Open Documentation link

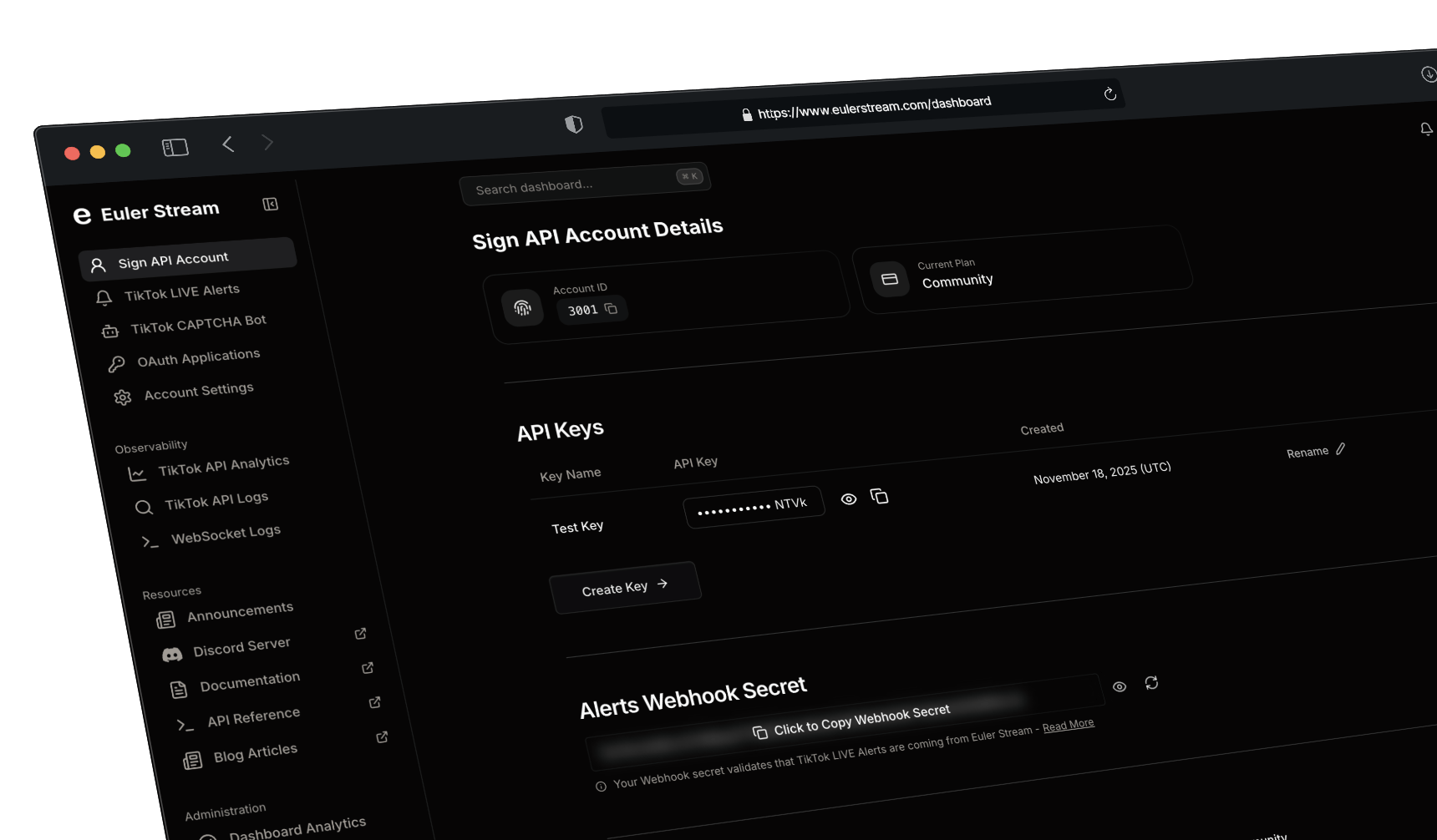coord(250,682)
